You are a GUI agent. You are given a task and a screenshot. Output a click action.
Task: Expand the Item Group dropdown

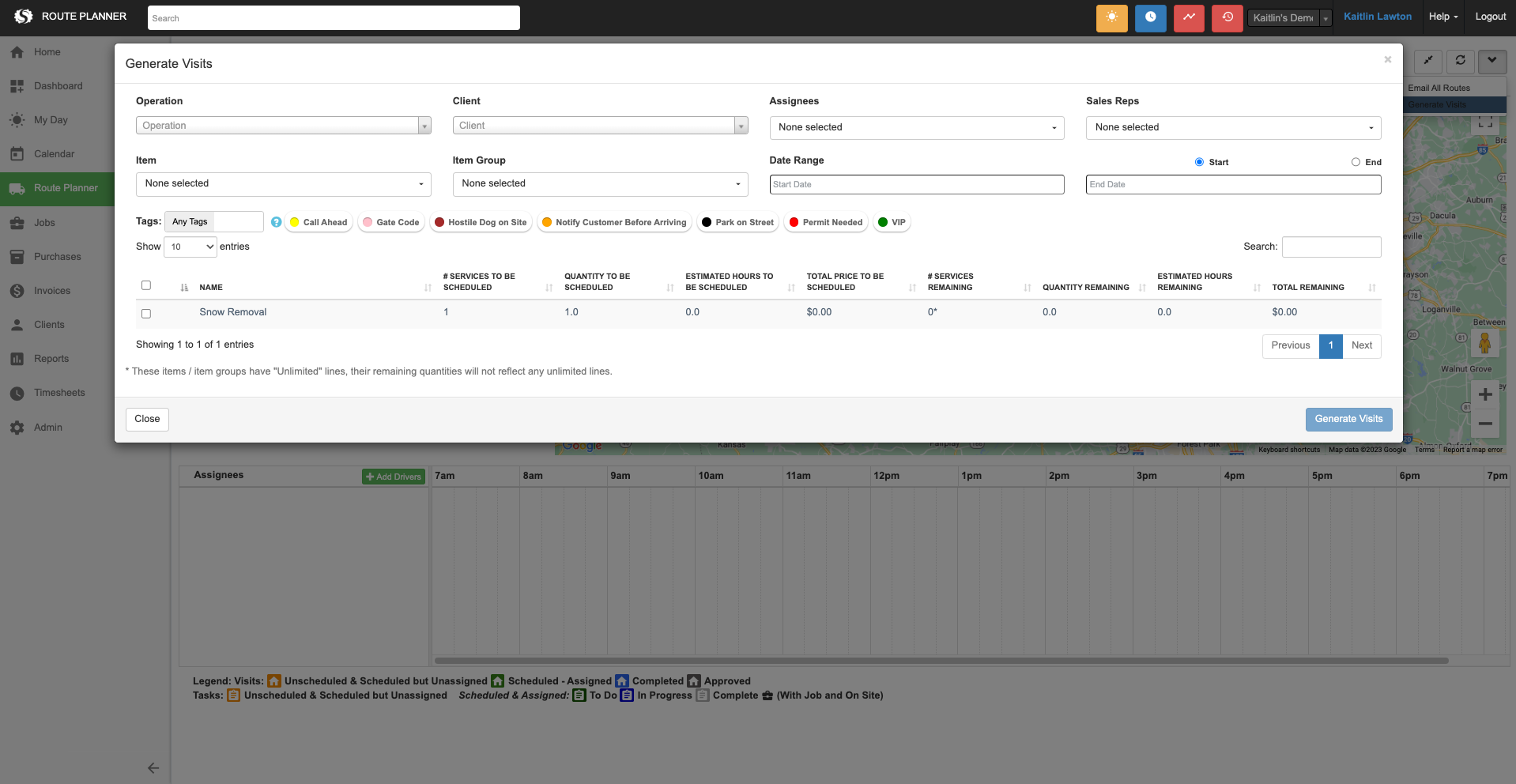pos(600,183)
